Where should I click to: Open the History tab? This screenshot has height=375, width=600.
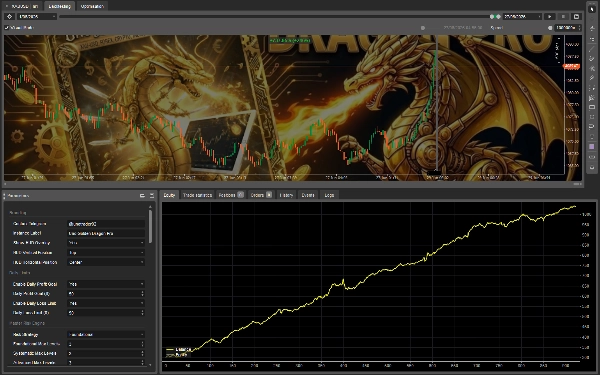[x=286, y=195]
